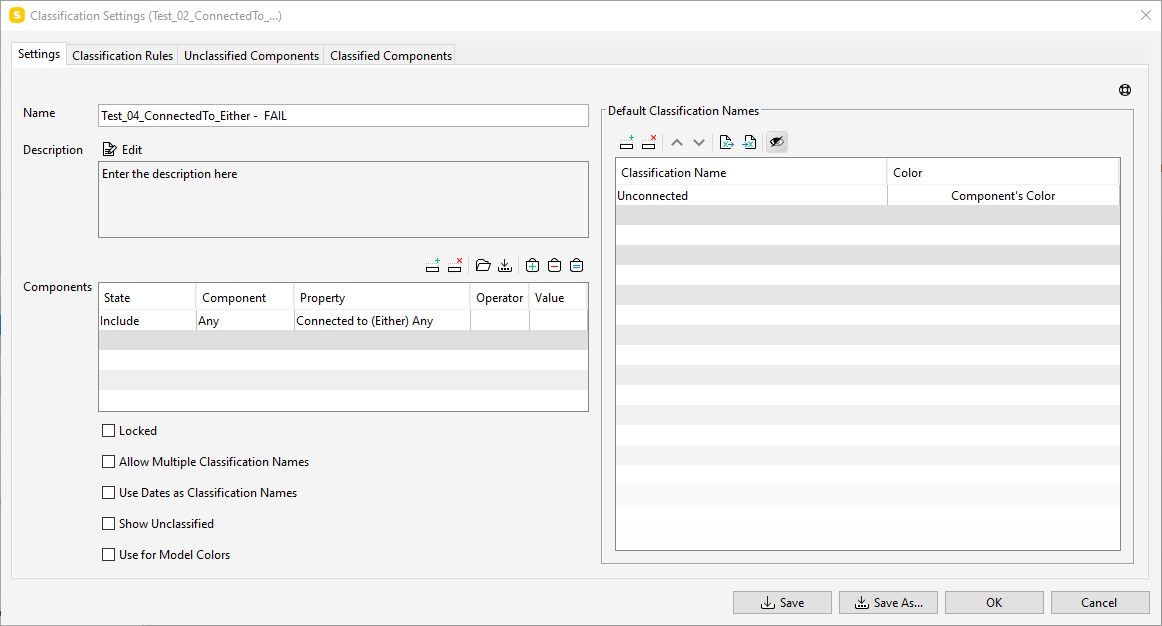1162x626 pixels.
Task: Confirm with the OK button
Action: pyautogui.click(x=995, y=602)
